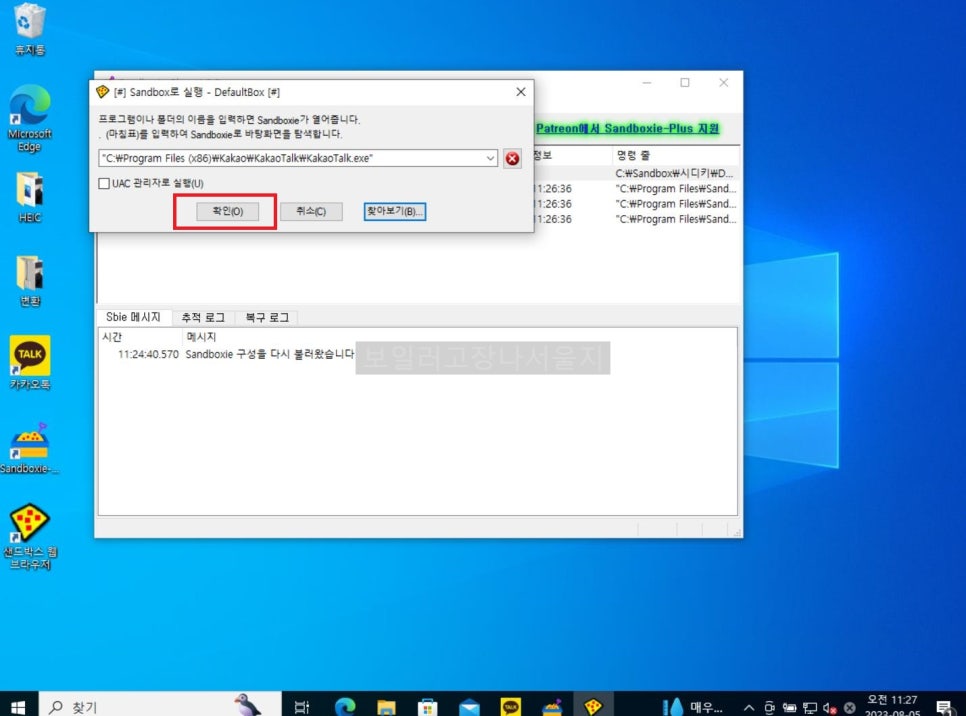
Task: Switch to the 복구 로그 tab
Action: tap(267, 317)
